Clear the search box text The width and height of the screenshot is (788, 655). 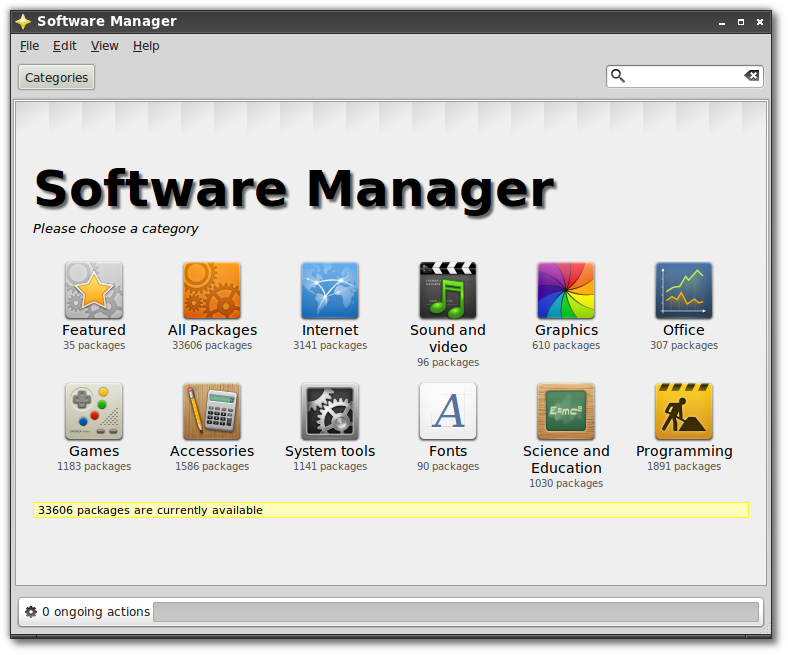coord(752,76)
